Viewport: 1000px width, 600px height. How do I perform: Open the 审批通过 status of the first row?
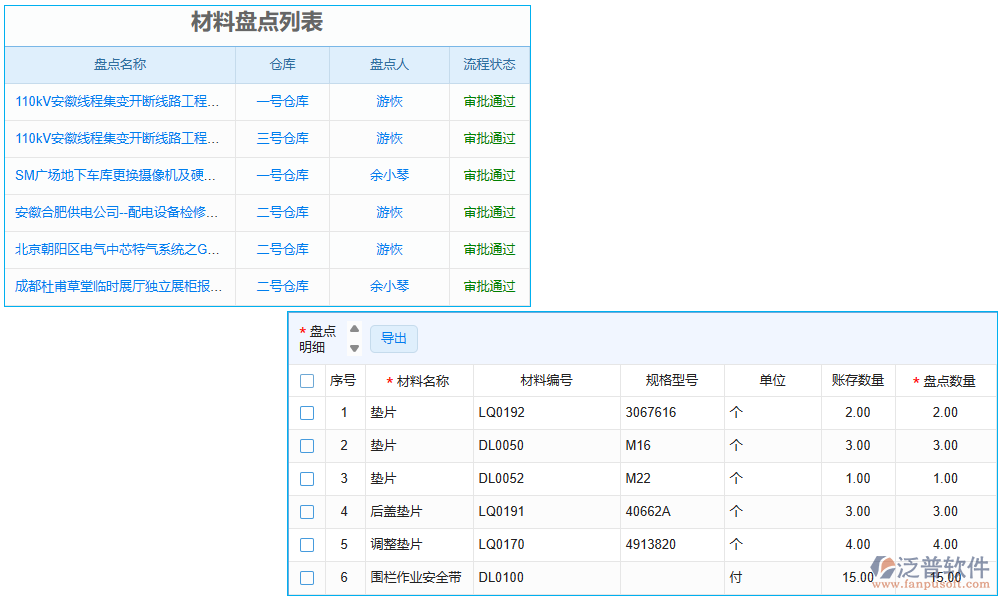(x=489, y=101)
